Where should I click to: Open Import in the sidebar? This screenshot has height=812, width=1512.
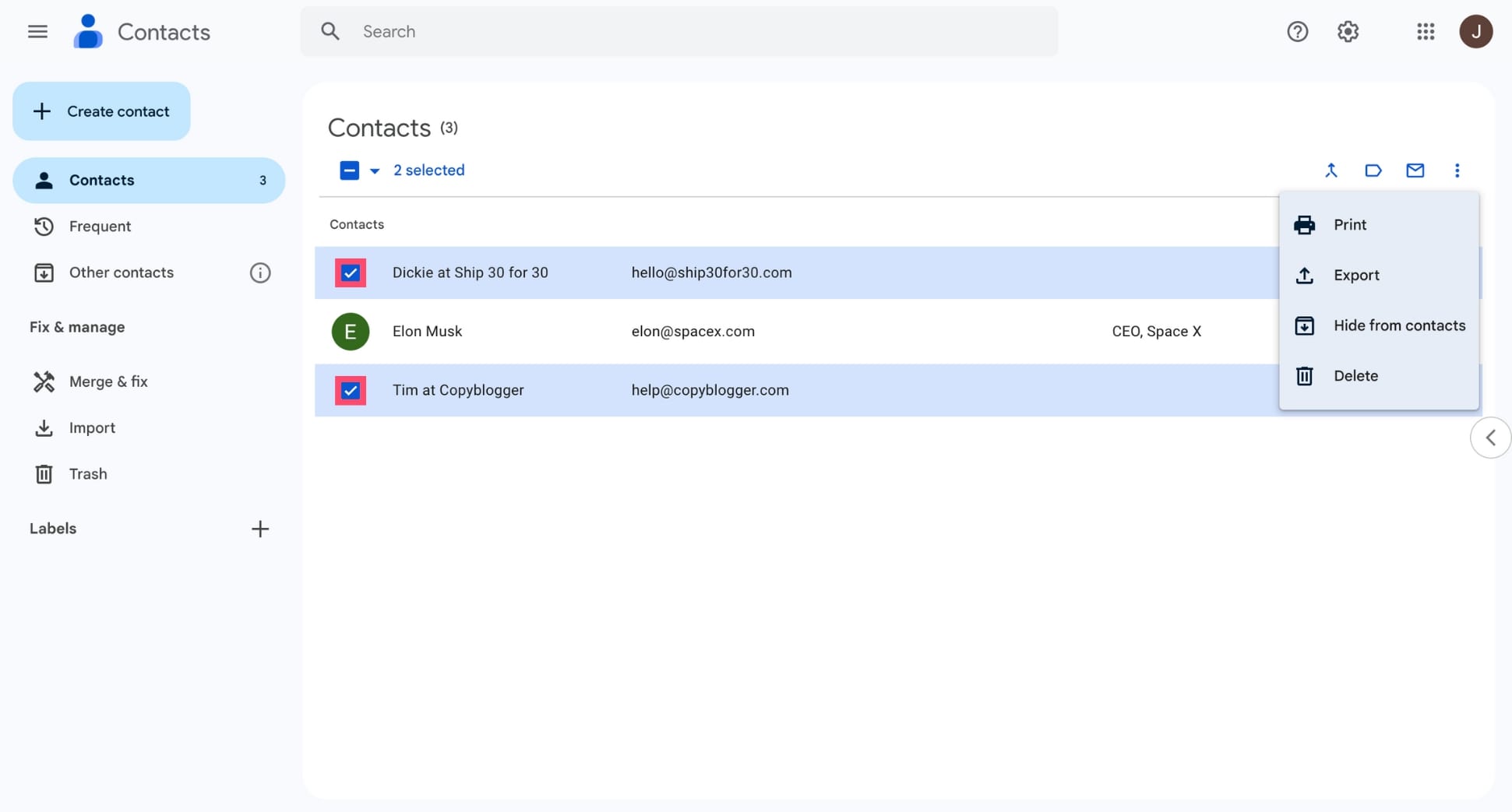coord(149,428)
